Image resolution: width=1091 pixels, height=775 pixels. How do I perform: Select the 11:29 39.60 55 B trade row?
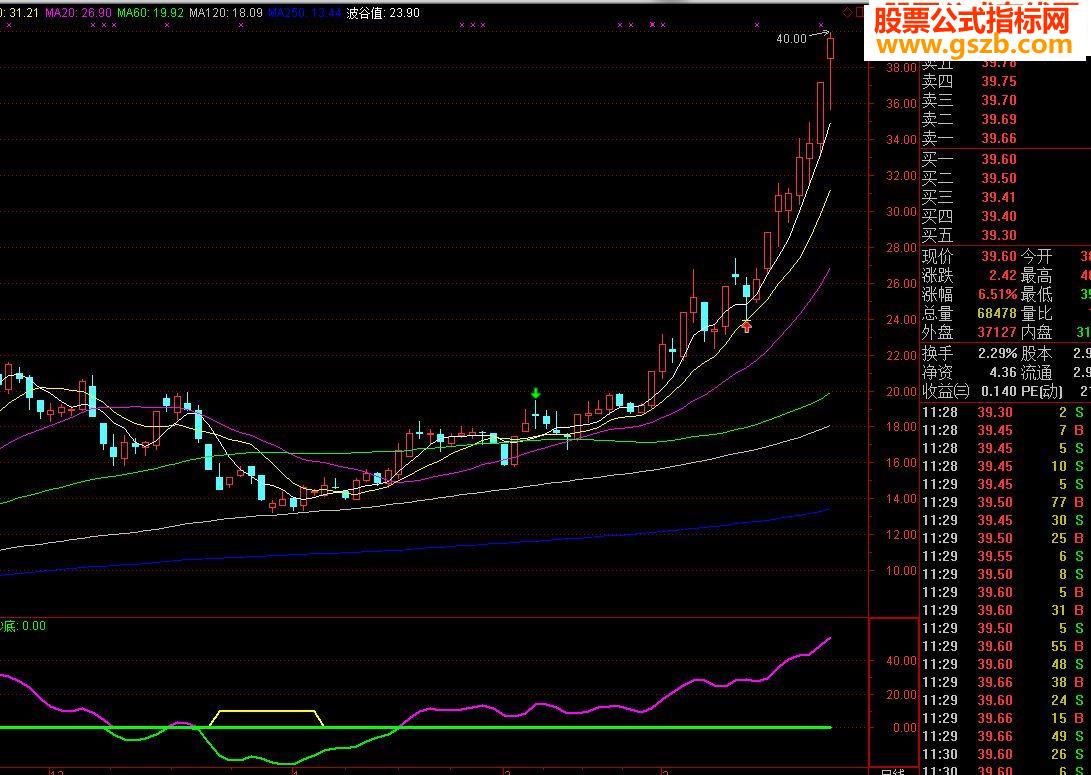pyautogui.click(x=1005, y=646)
